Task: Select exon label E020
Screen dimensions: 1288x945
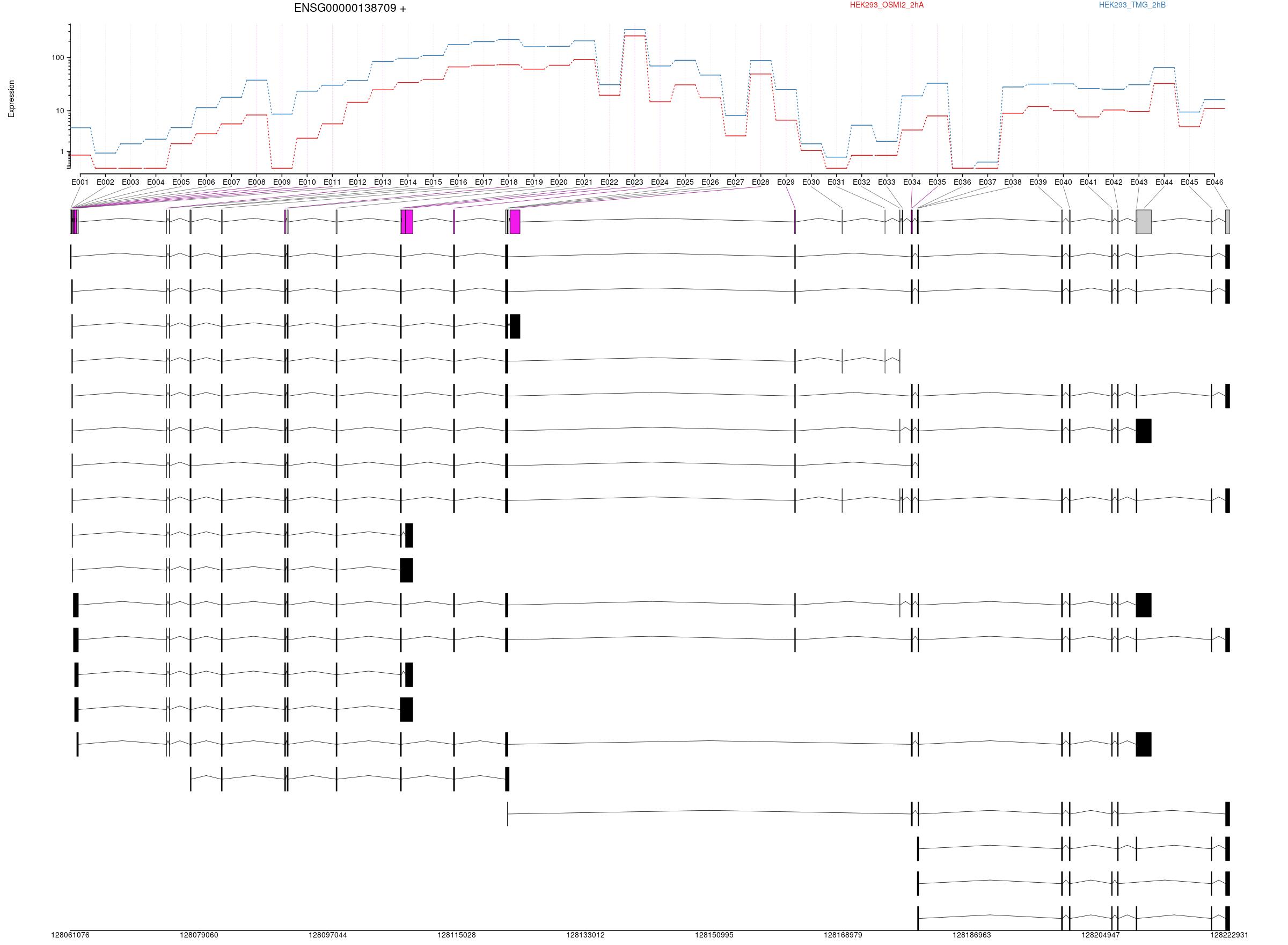Action: (x=559, y=183)
